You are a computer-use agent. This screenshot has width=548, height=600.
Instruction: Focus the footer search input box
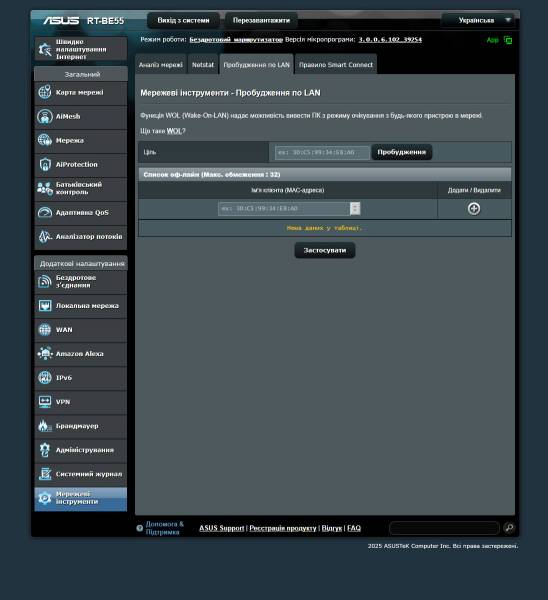point(444,528)
